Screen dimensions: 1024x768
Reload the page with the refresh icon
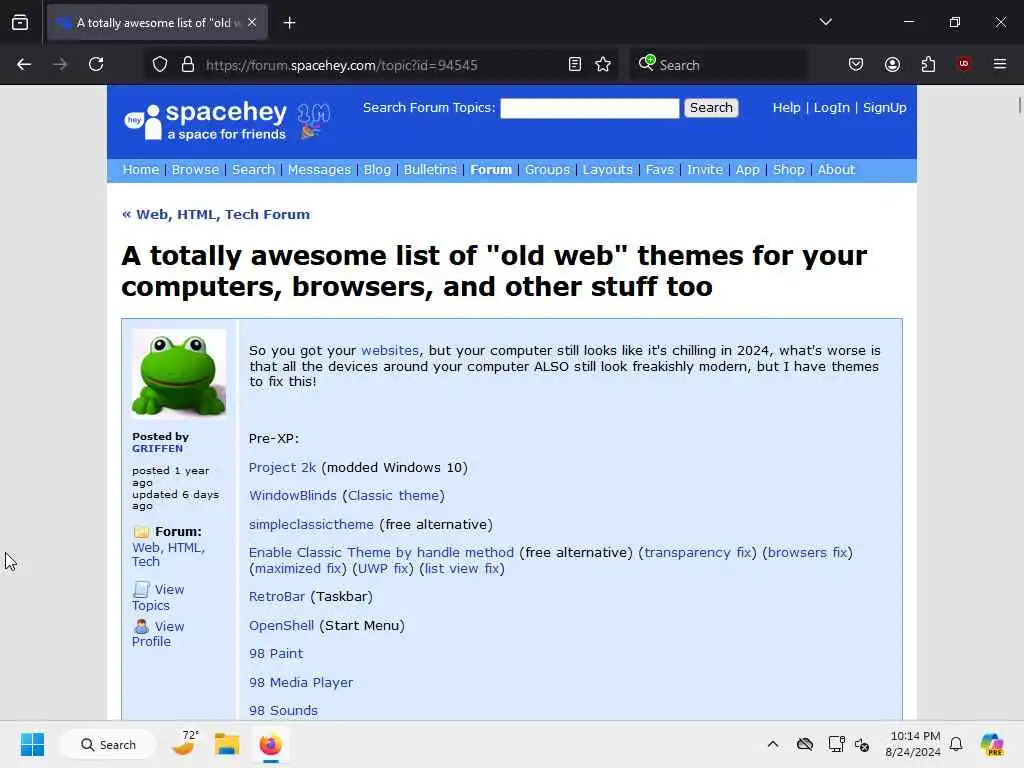(x=96, y=64)
